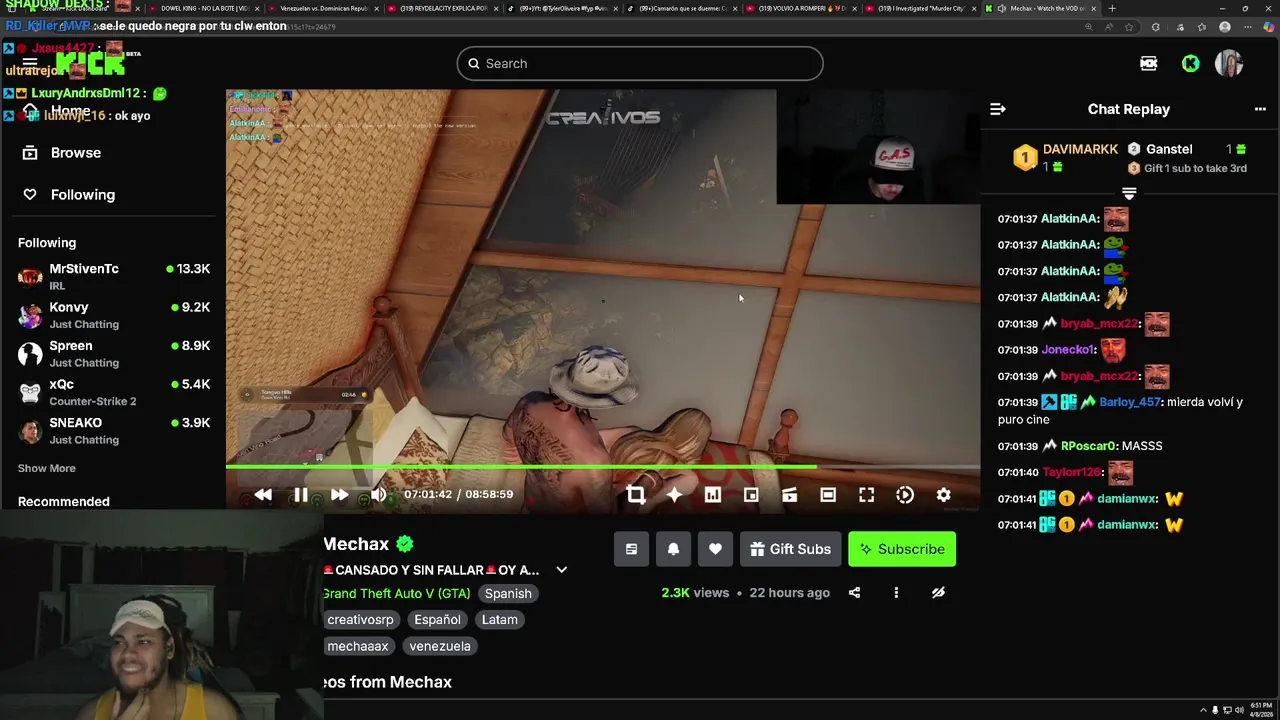Collapse the Chat Replay panel
The image size is (1280, 720).
click(997, 109)
